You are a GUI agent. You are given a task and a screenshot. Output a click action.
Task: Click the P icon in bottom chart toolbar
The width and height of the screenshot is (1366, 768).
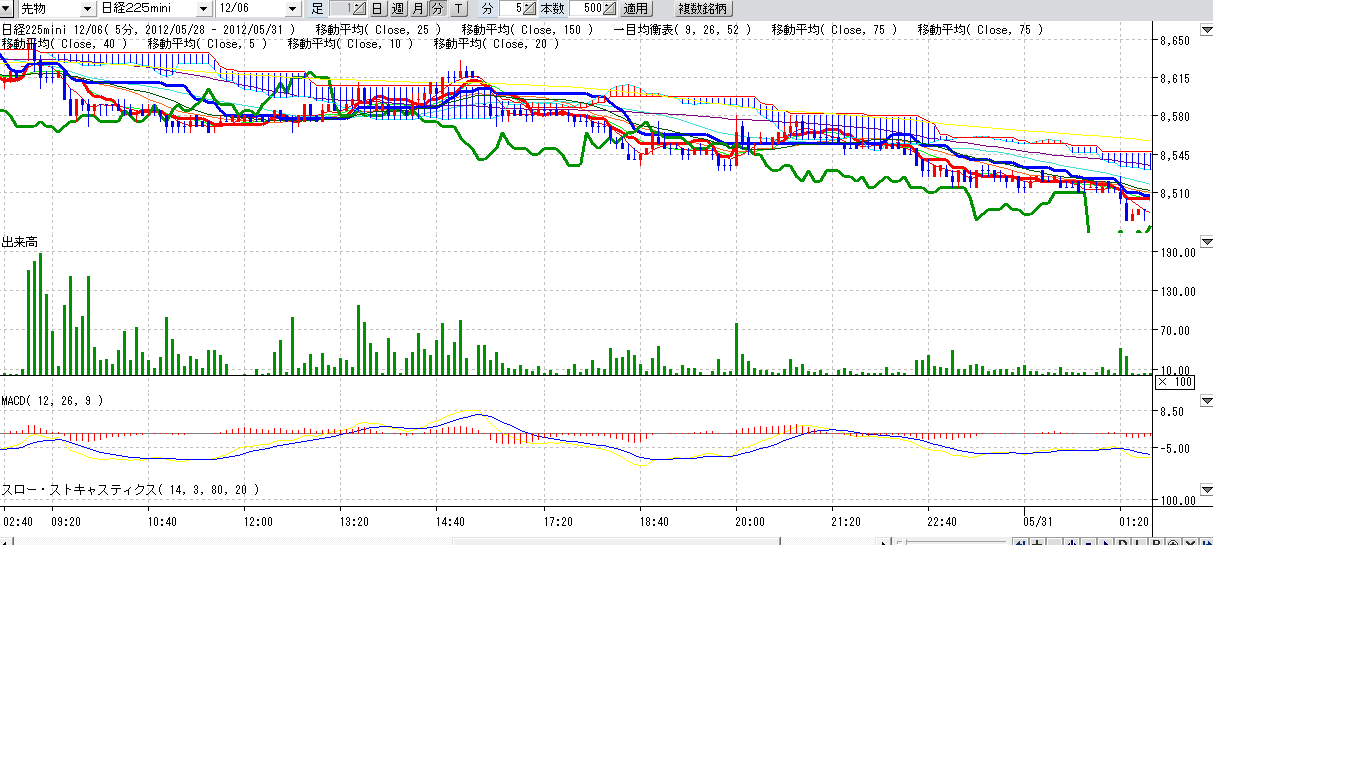click(x=1156, y=543)
